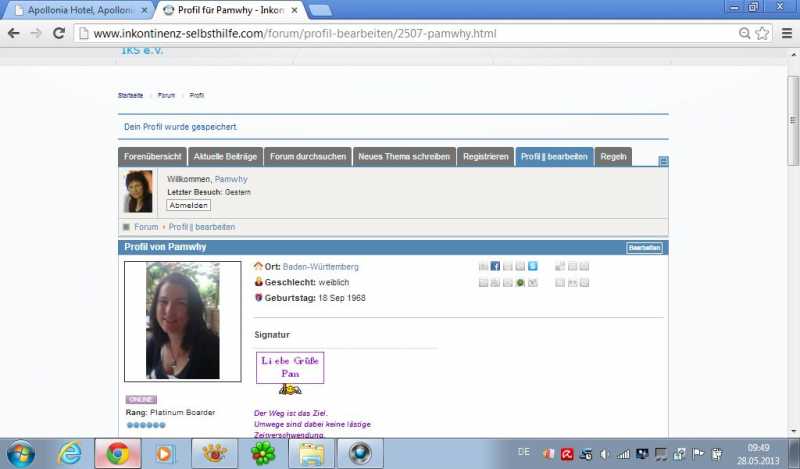Open the ICQ flower icon in taskbar
Viewport: 800px width, 469px height.
[x=263, y=453]
